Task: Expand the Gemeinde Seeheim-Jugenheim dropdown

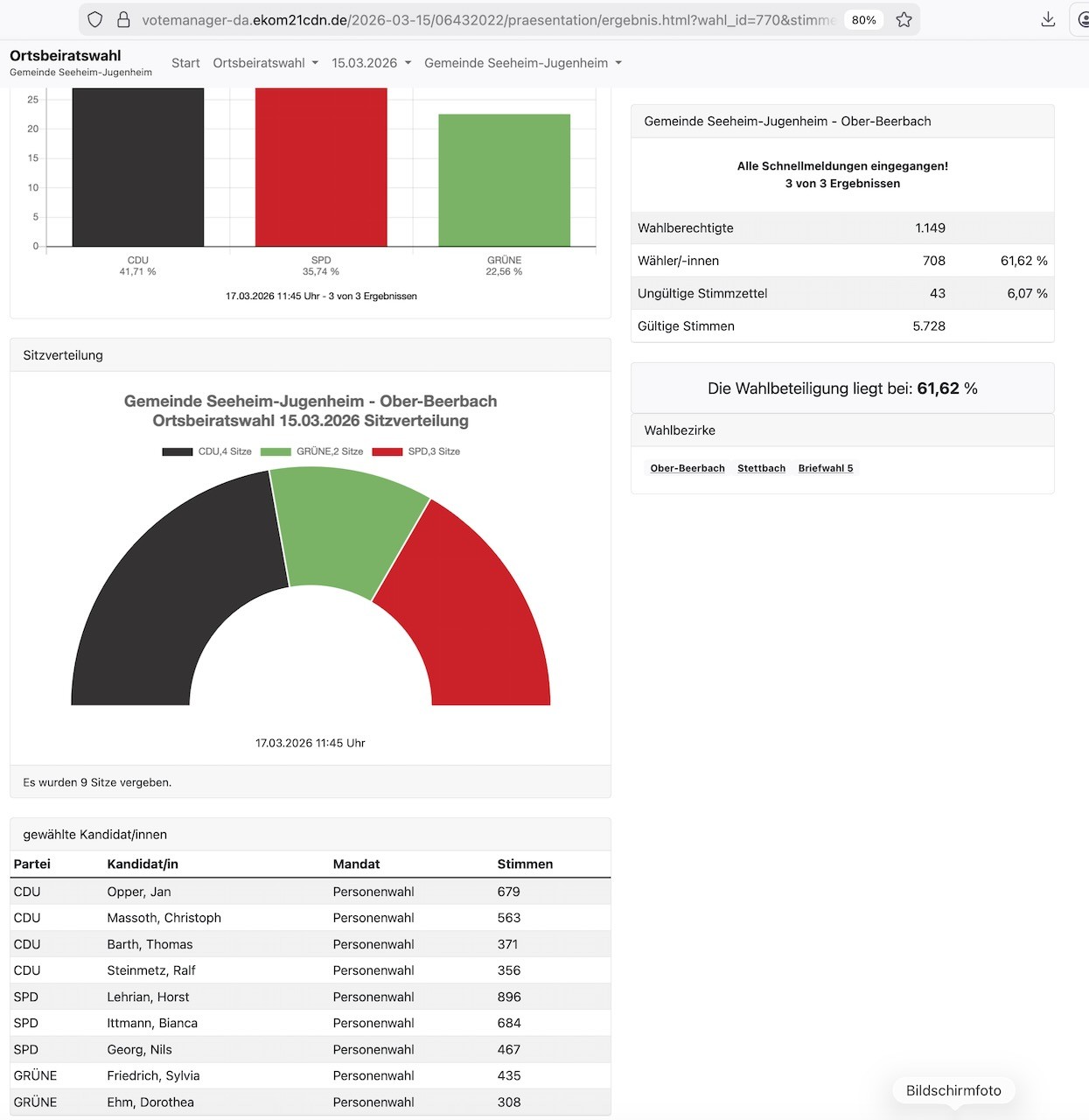Action: tap(522, 63)
